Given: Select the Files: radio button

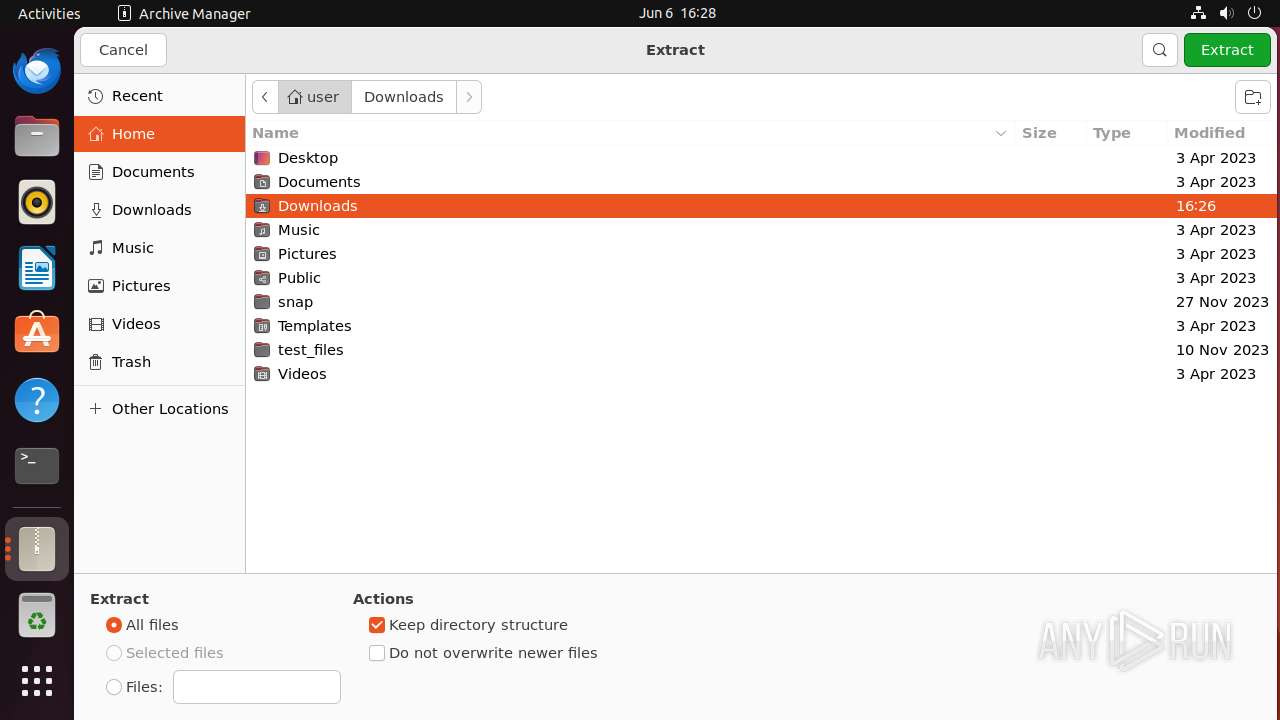Looking at the screenshot, I should [x=114, y=687].
